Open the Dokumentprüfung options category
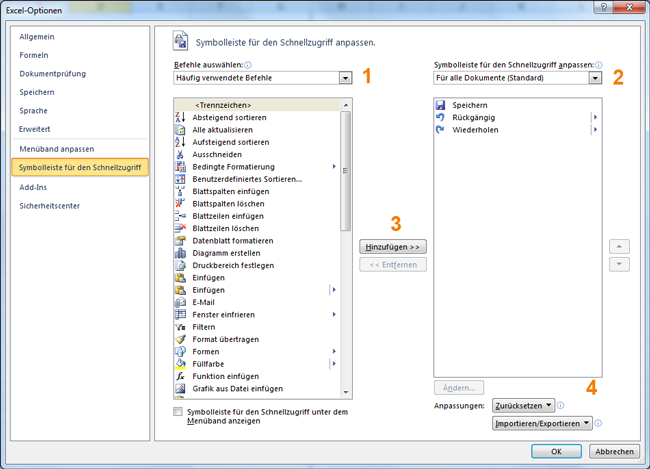 53,74
